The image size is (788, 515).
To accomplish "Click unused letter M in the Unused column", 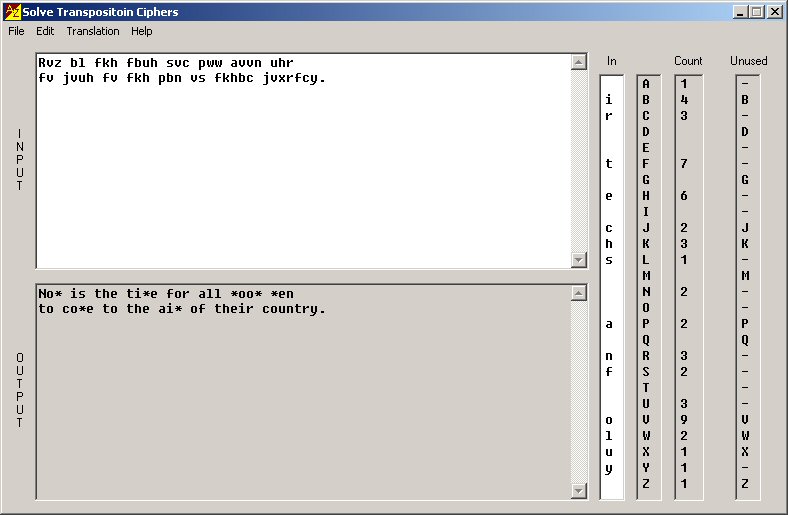I will pyautogui.click(x=745, y=275).
